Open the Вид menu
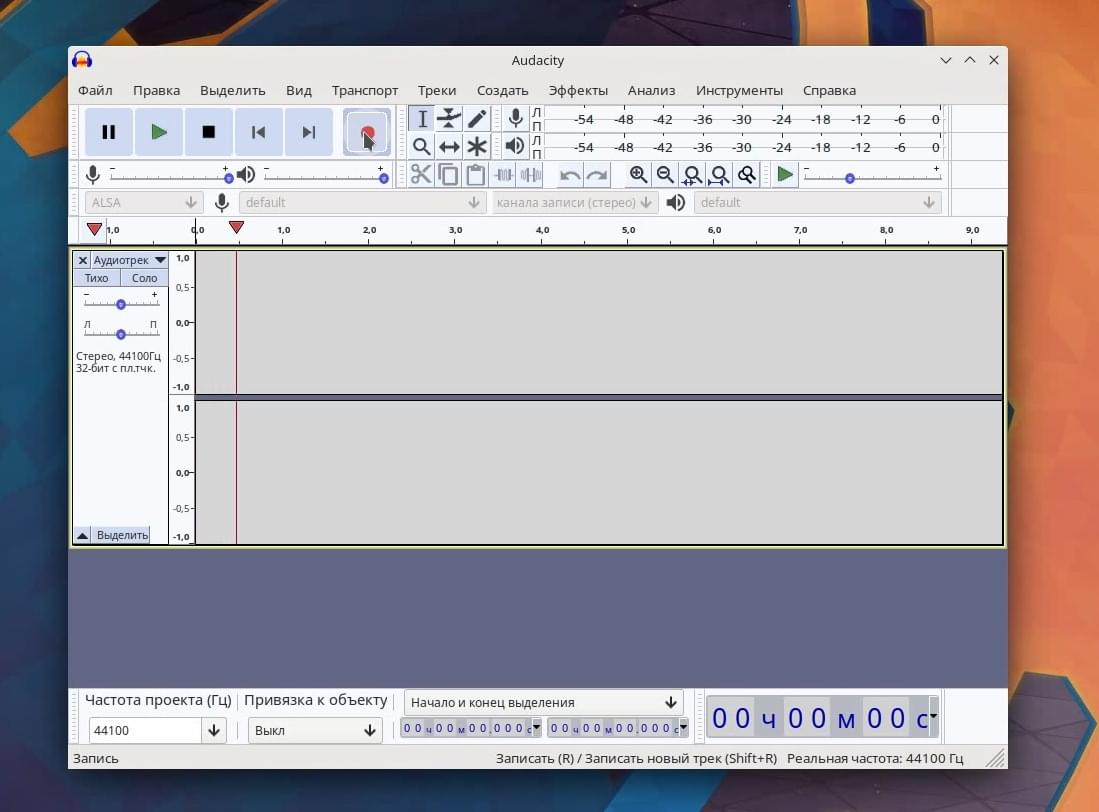 [x=299, y=90]
